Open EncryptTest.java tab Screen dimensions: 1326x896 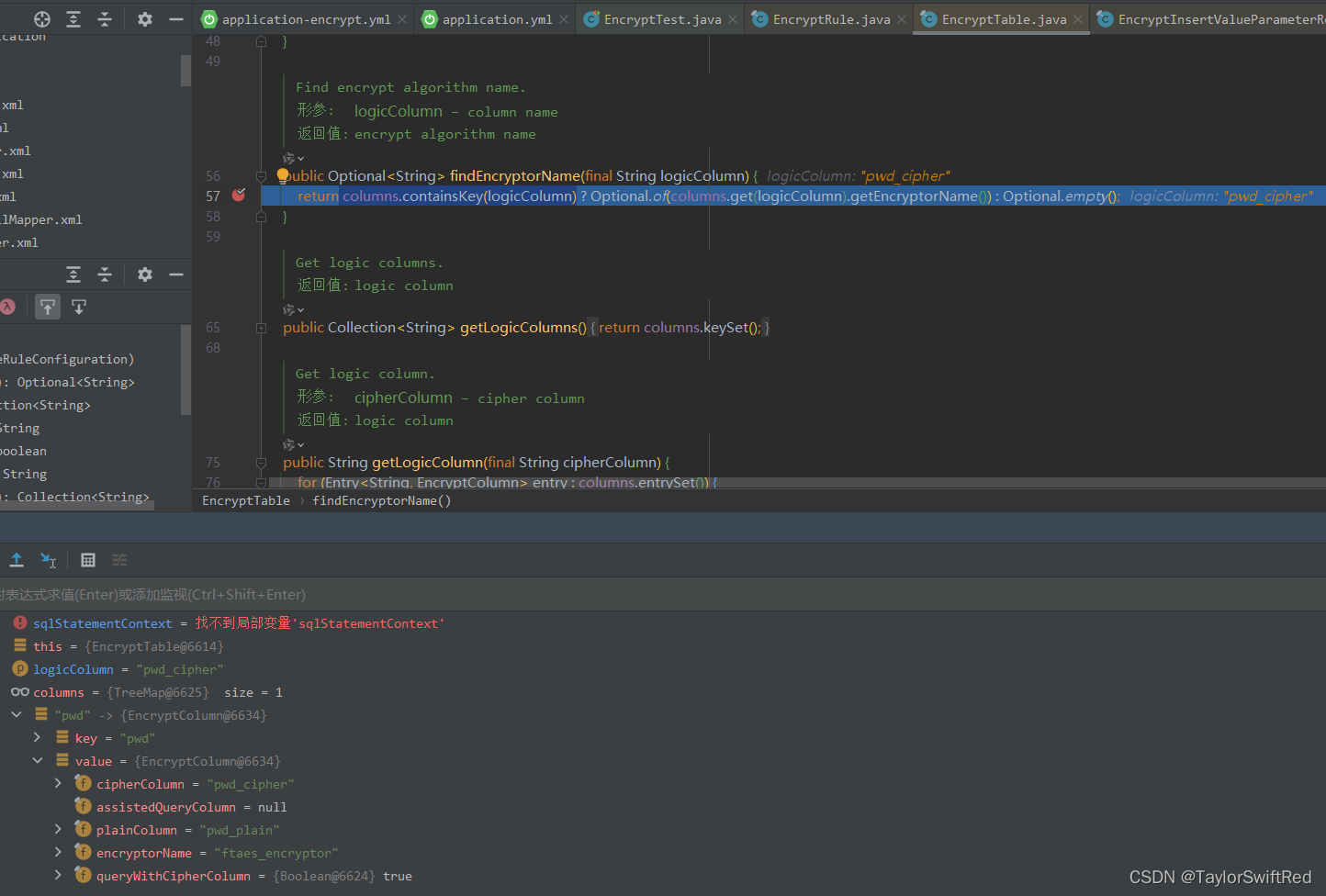click(x=661, y=19)
